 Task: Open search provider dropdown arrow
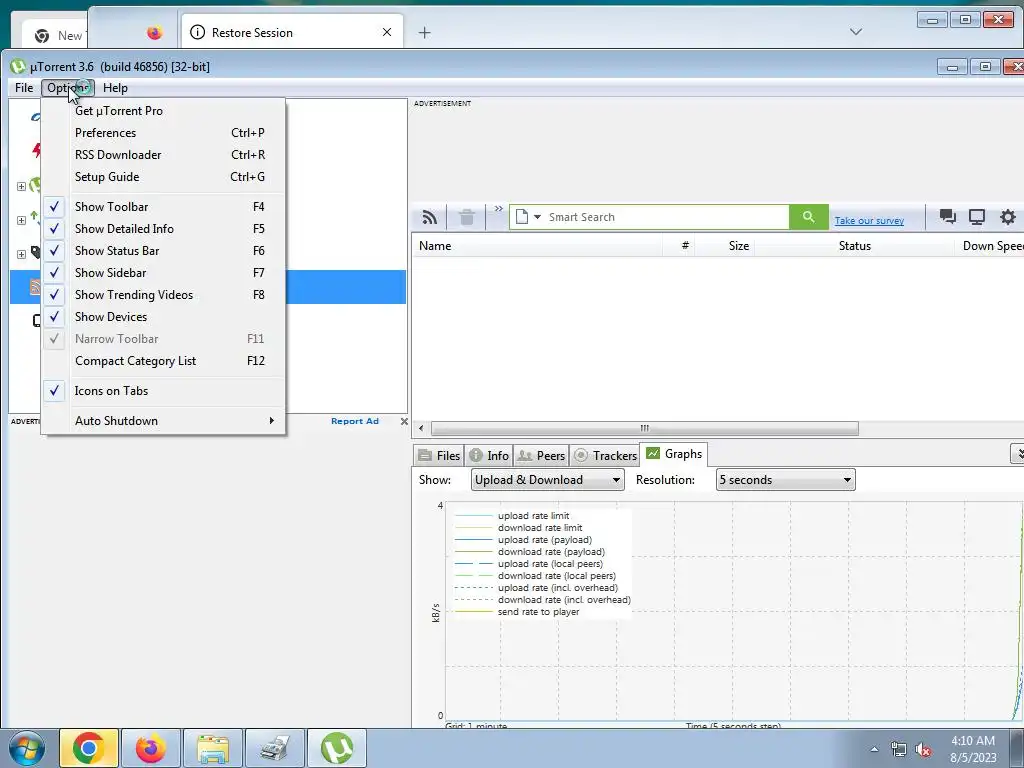537,217
